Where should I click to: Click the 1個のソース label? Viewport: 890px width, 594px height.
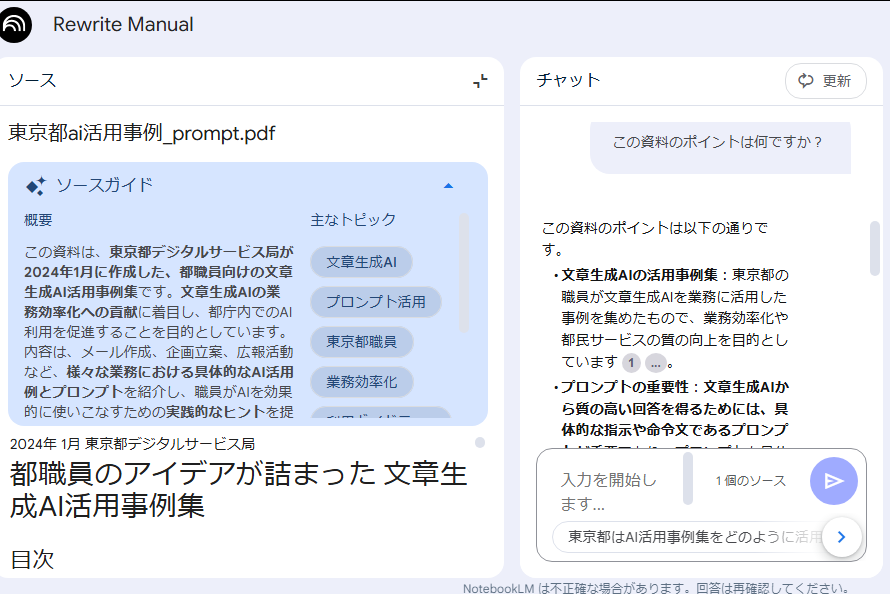[x=748, y=481]
